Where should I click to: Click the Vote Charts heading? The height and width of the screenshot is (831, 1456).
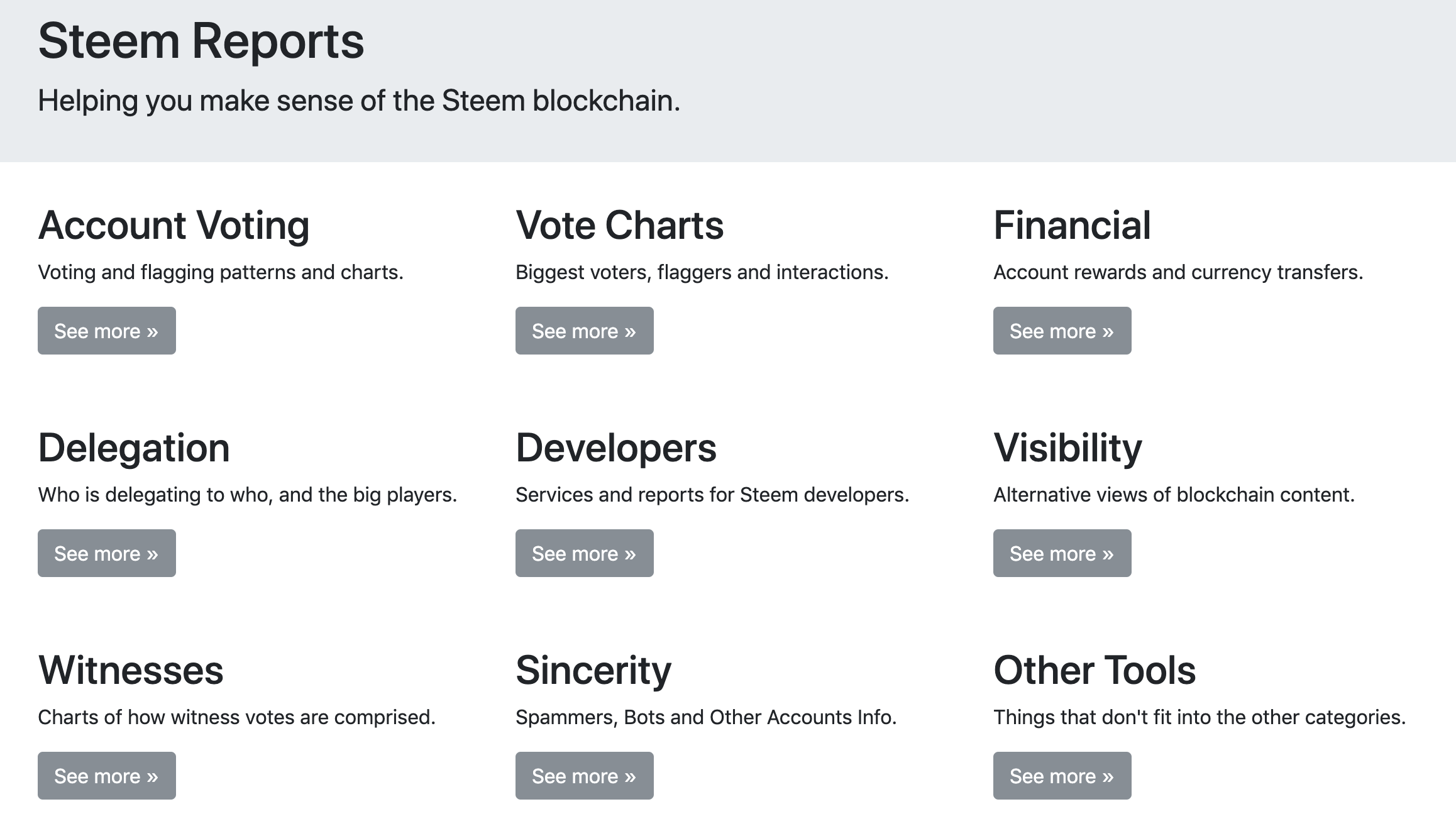(x=619, y=225)
